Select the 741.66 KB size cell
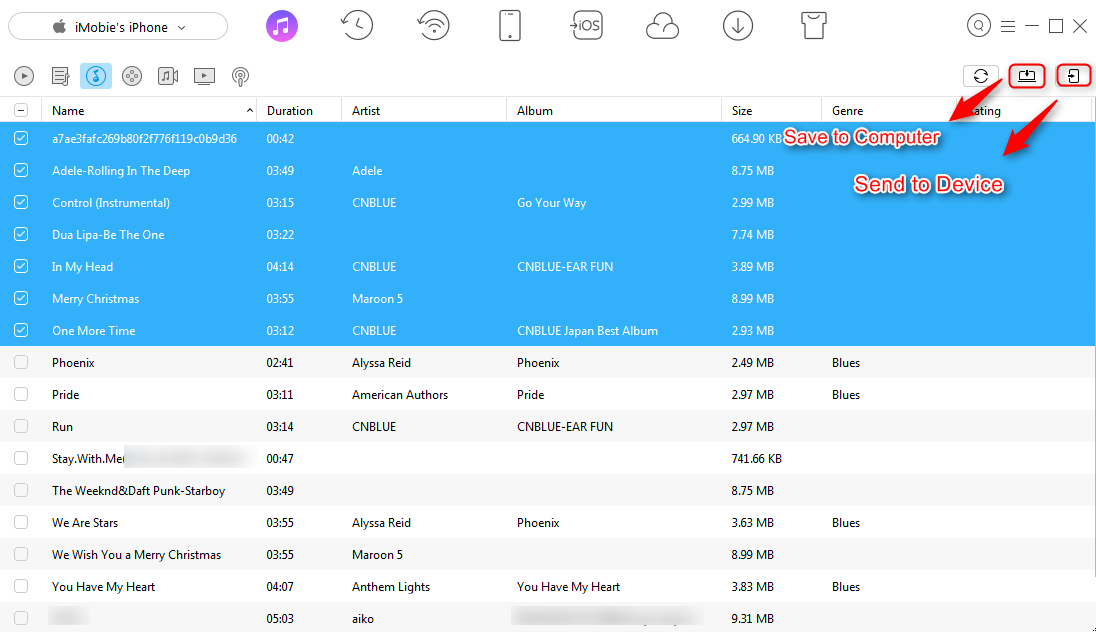1096x632 pixels. tap(756, 459)
